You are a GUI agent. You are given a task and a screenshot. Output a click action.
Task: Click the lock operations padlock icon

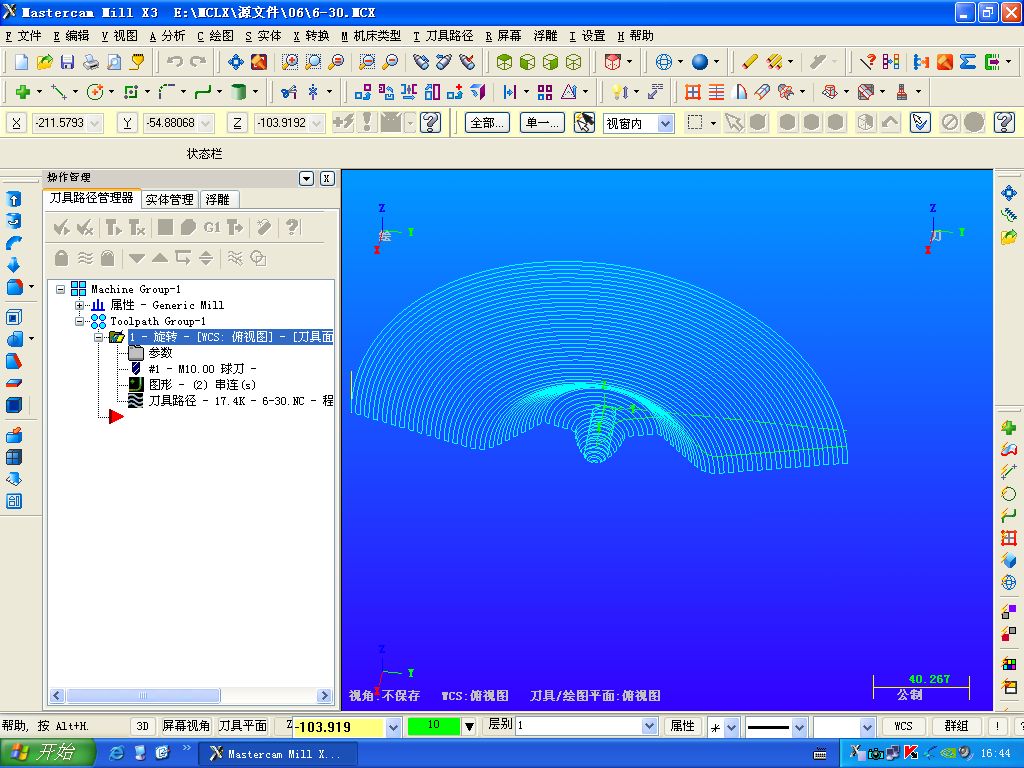tap(61, 259)
